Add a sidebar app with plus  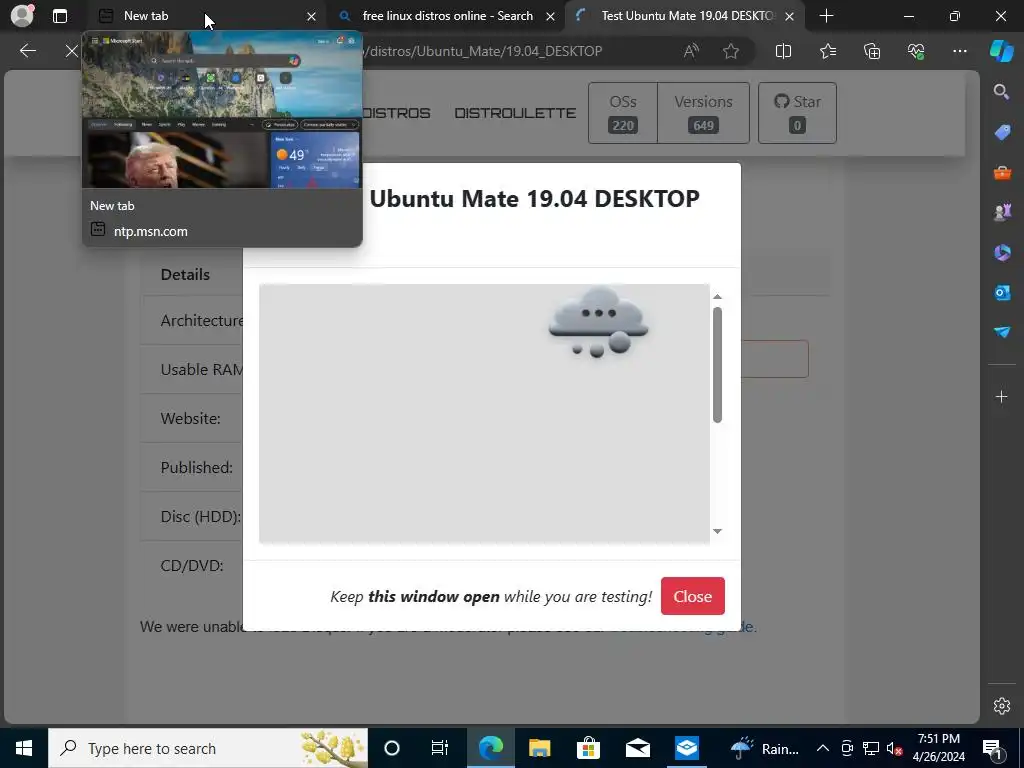click(x=1001, y=396)
